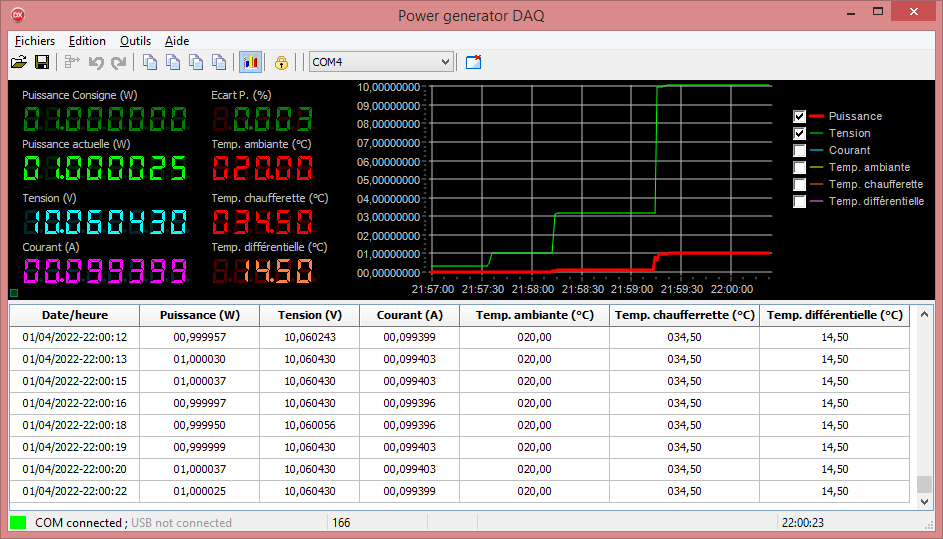
Task: Toggle the bar chart display icon
Action: point(250,62)
